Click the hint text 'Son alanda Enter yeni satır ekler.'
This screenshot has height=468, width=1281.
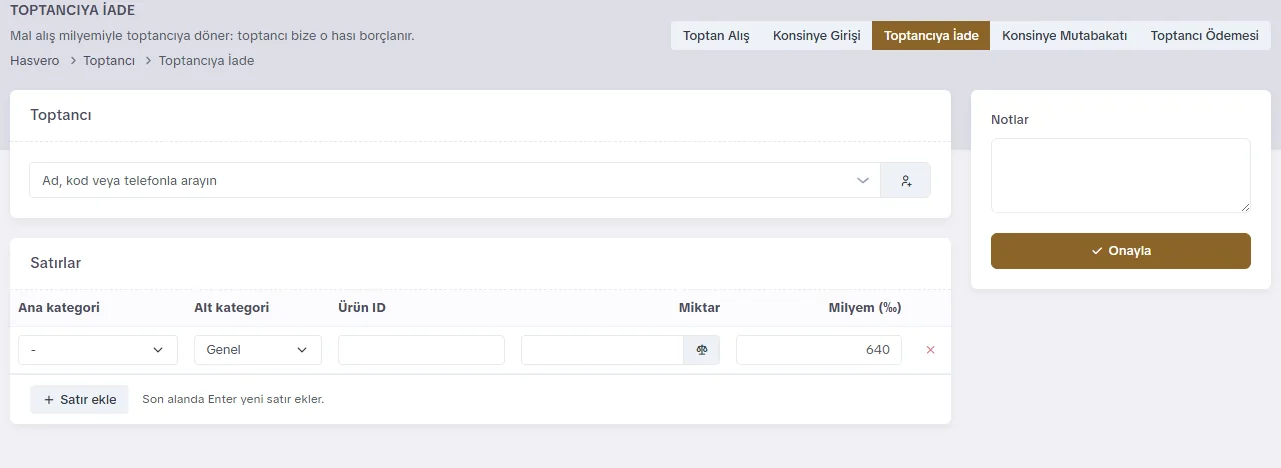[233, 399]
